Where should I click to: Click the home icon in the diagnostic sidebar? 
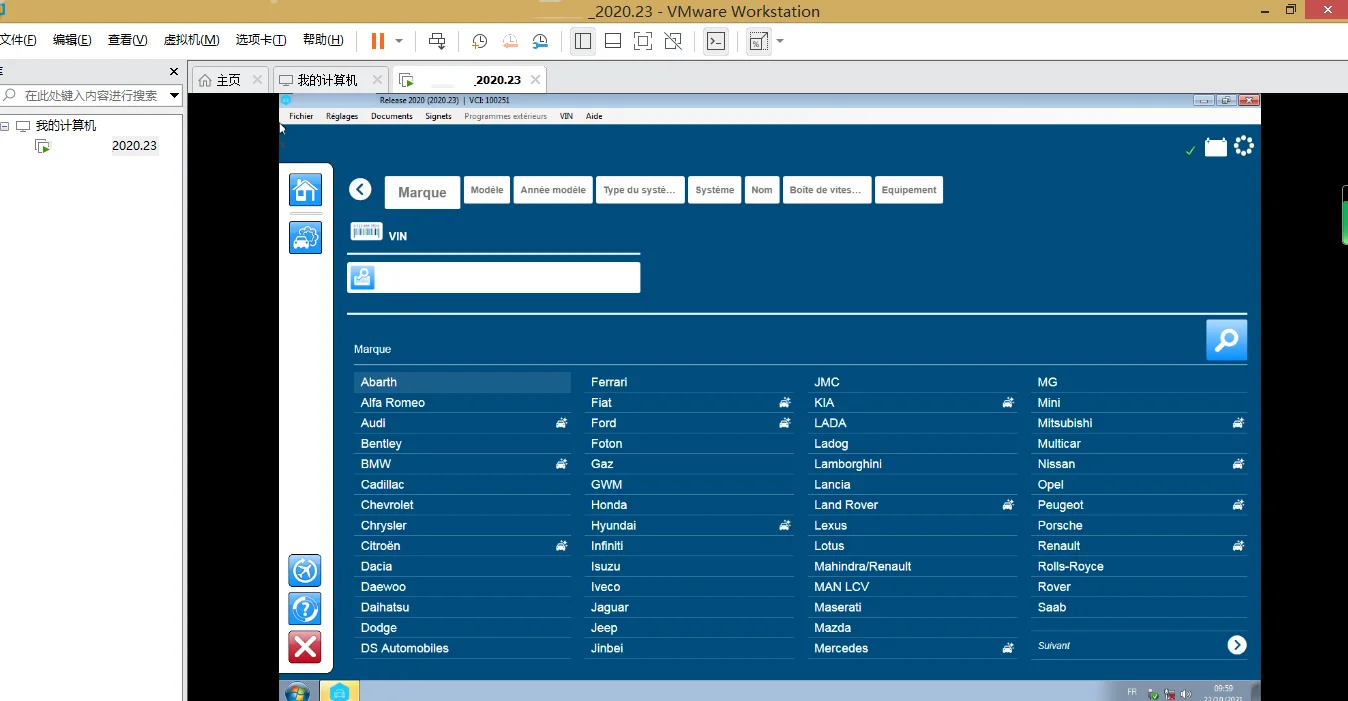[305, 190]
